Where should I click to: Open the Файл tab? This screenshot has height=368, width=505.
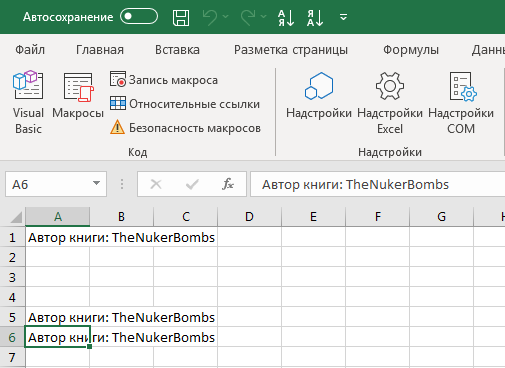(x=30, y=50)
